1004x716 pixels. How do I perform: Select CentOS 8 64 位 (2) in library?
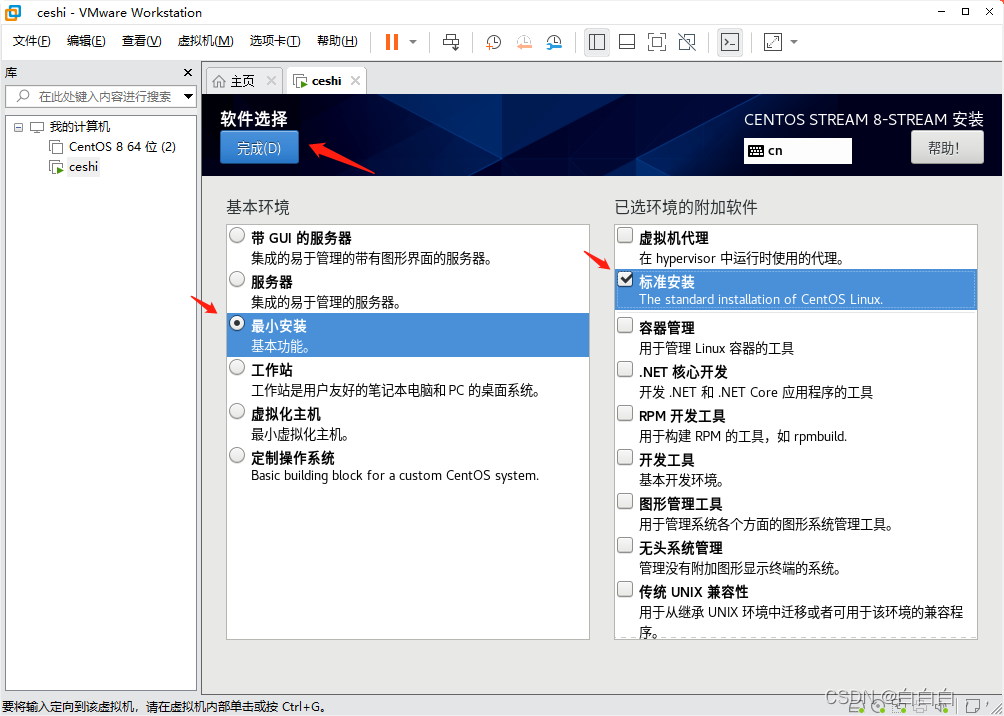[122, 147]
